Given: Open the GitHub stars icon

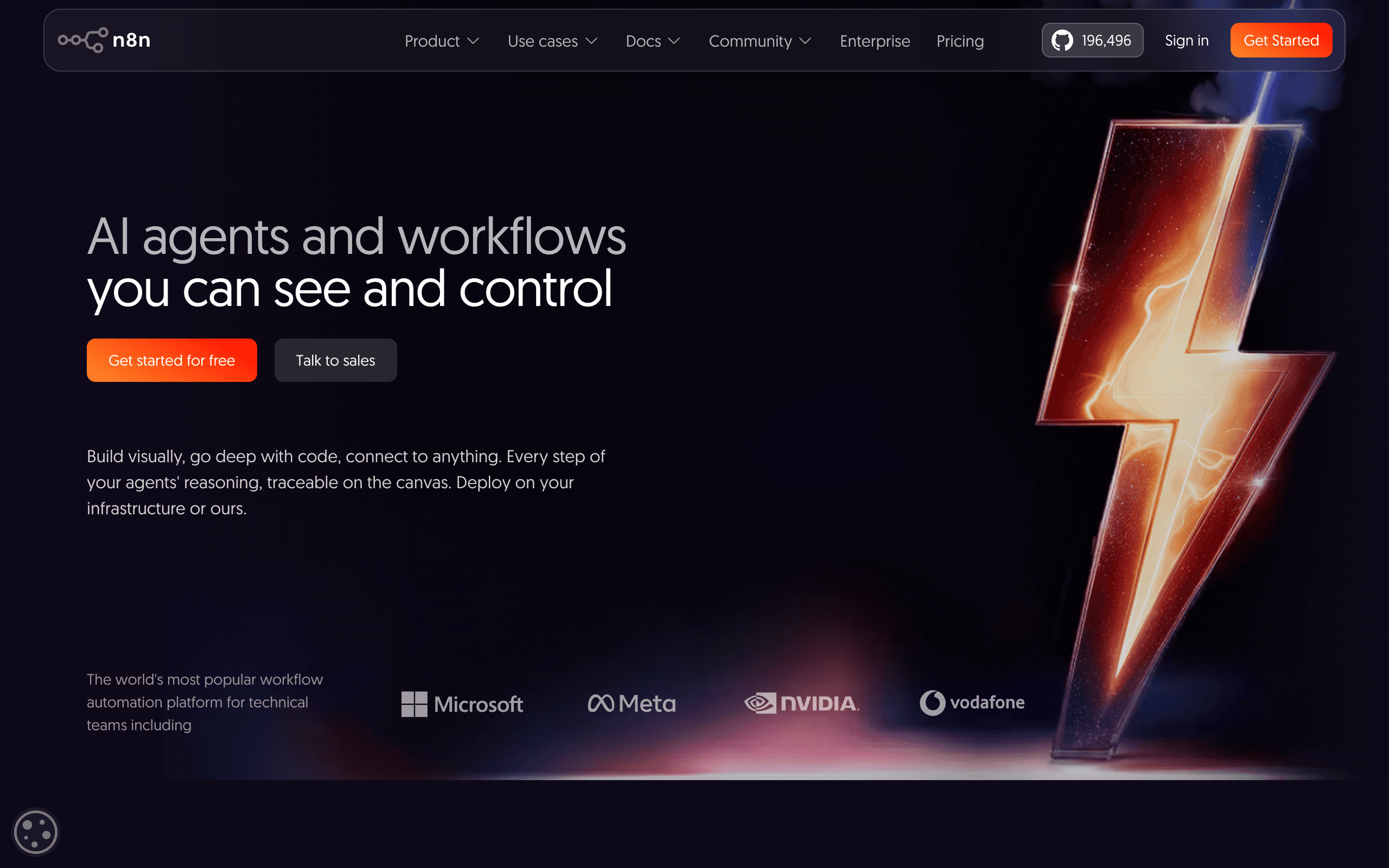Looking at the screenshot, I should tap(1062, 40).
